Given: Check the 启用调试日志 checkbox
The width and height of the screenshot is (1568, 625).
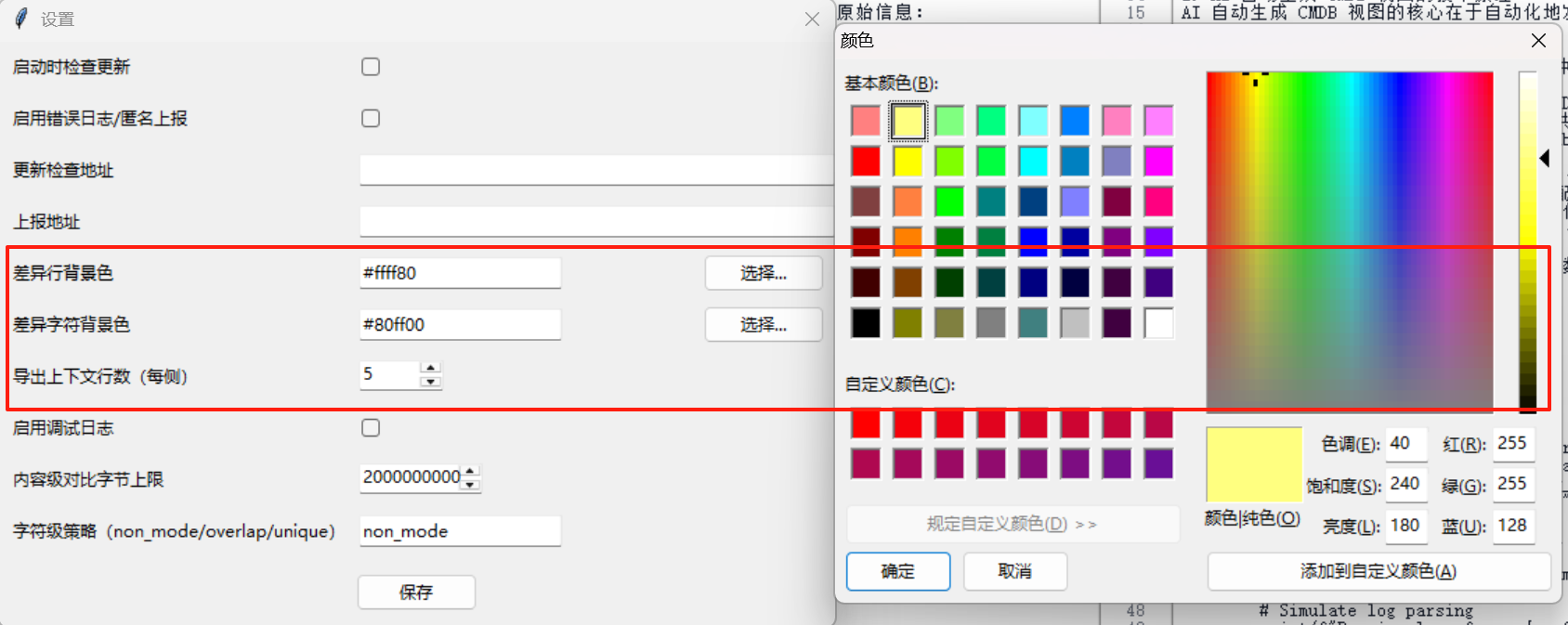Looking at the screenshot, I should (x=371, y=428).
